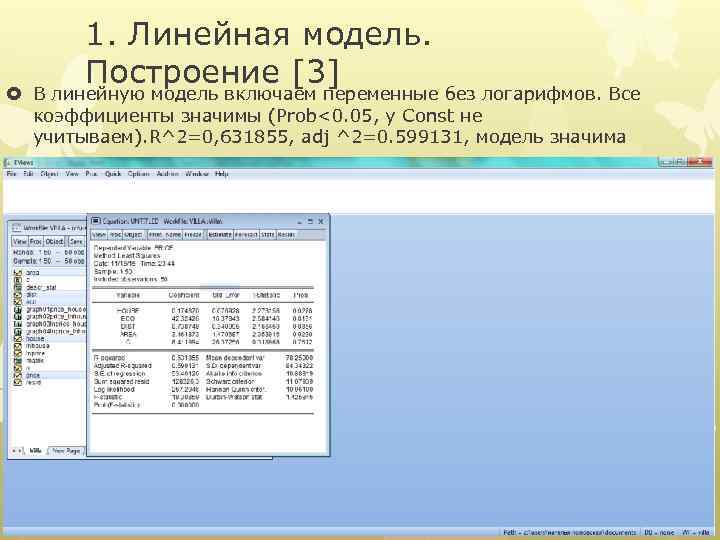Click Save button in Workfile window
The image size is (720, 540).
[76, 242]
